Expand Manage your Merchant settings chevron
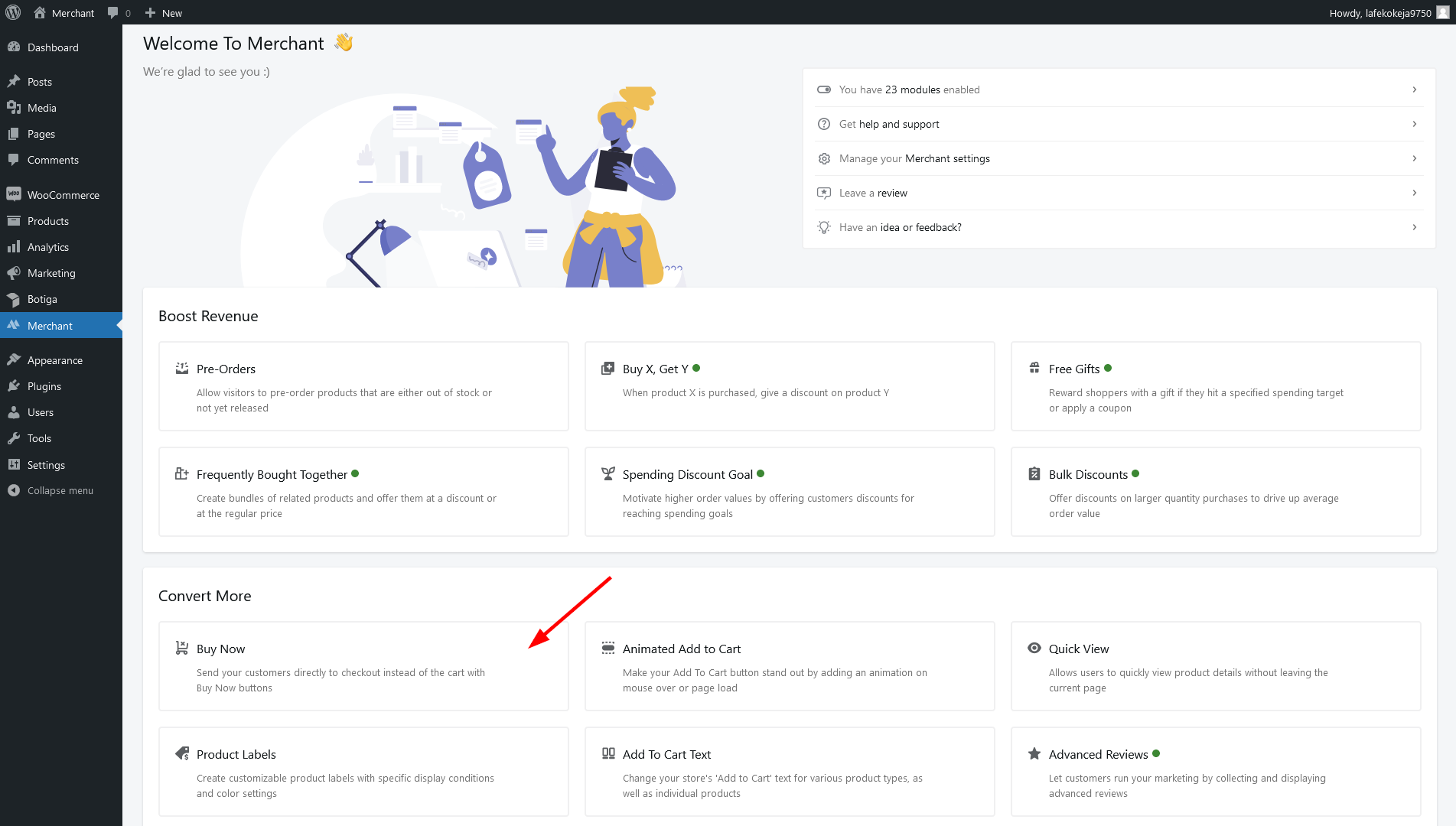 (x=1414, y=158)
